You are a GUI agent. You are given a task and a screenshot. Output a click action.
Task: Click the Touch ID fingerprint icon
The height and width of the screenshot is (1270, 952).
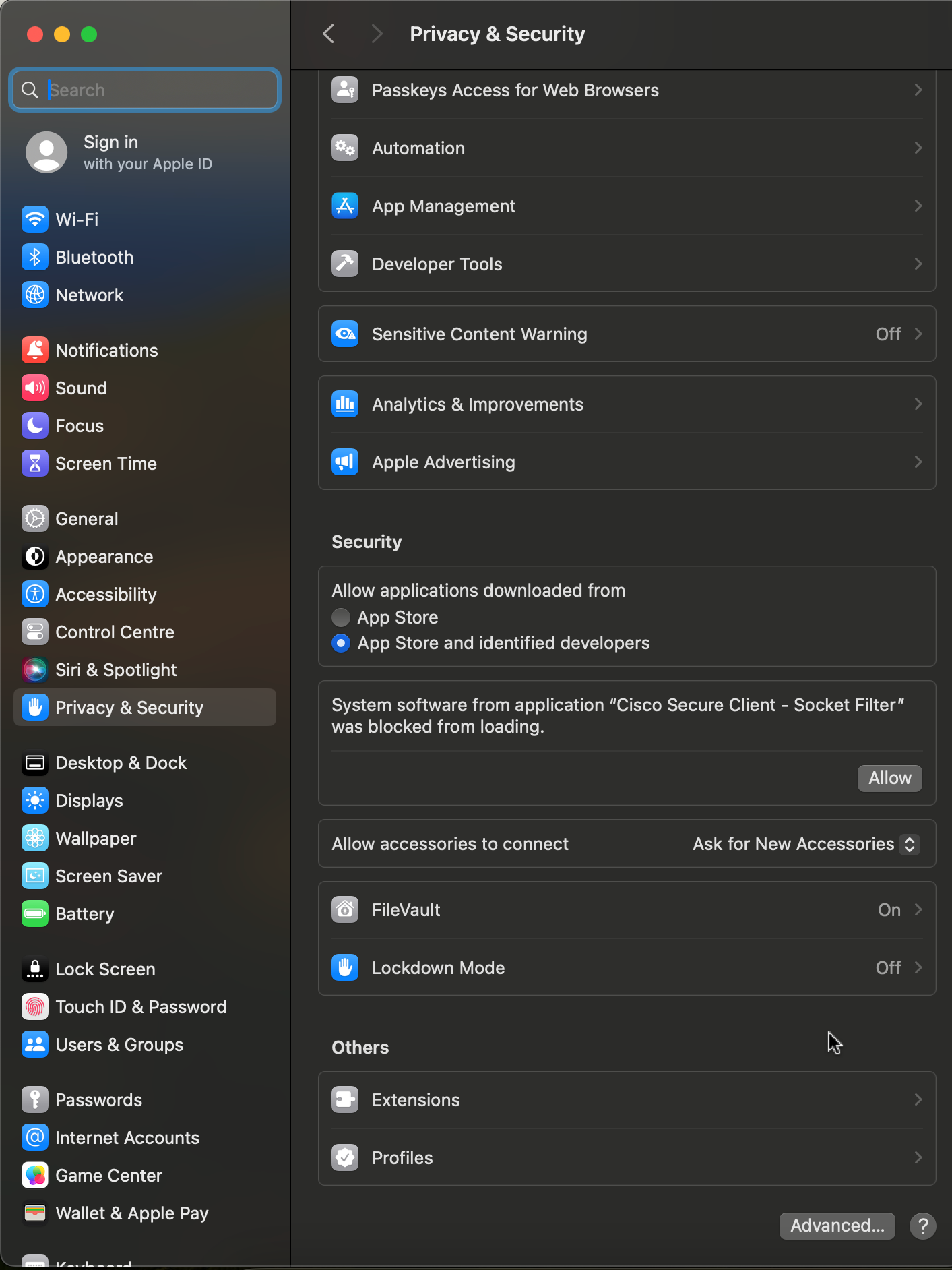[35, 1006]
